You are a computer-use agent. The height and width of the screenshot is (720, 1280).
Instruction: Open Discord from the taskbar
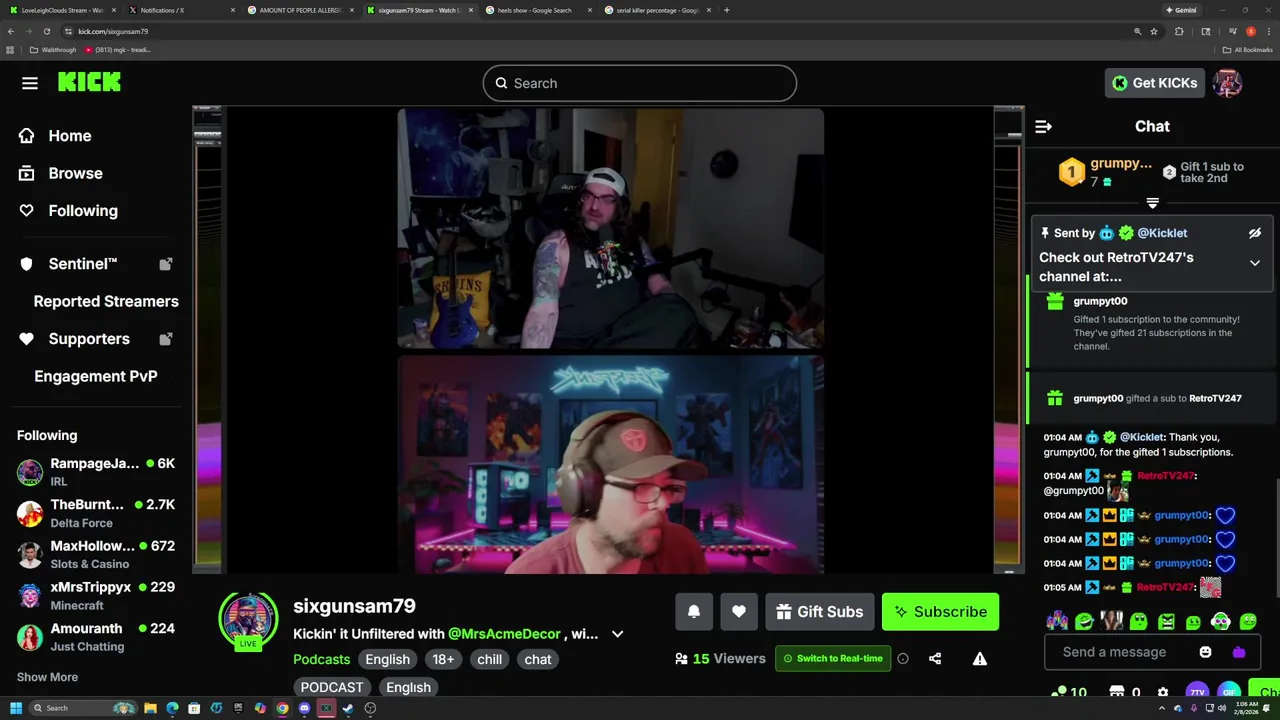pyautogui.click(x=304, y=708)
